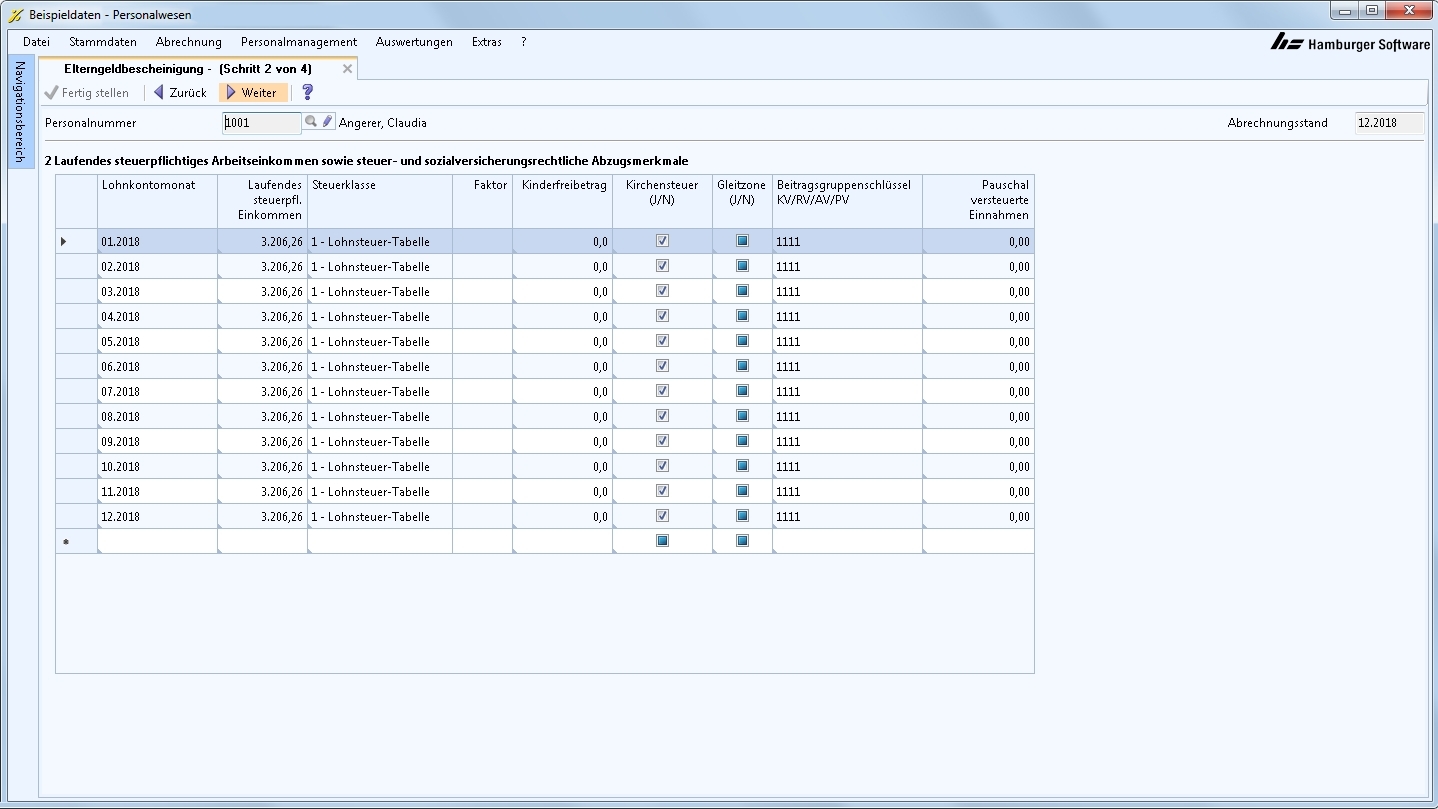Open the Abrechnung menu
Screen dimensions: 1438x809
click(188, 42)
